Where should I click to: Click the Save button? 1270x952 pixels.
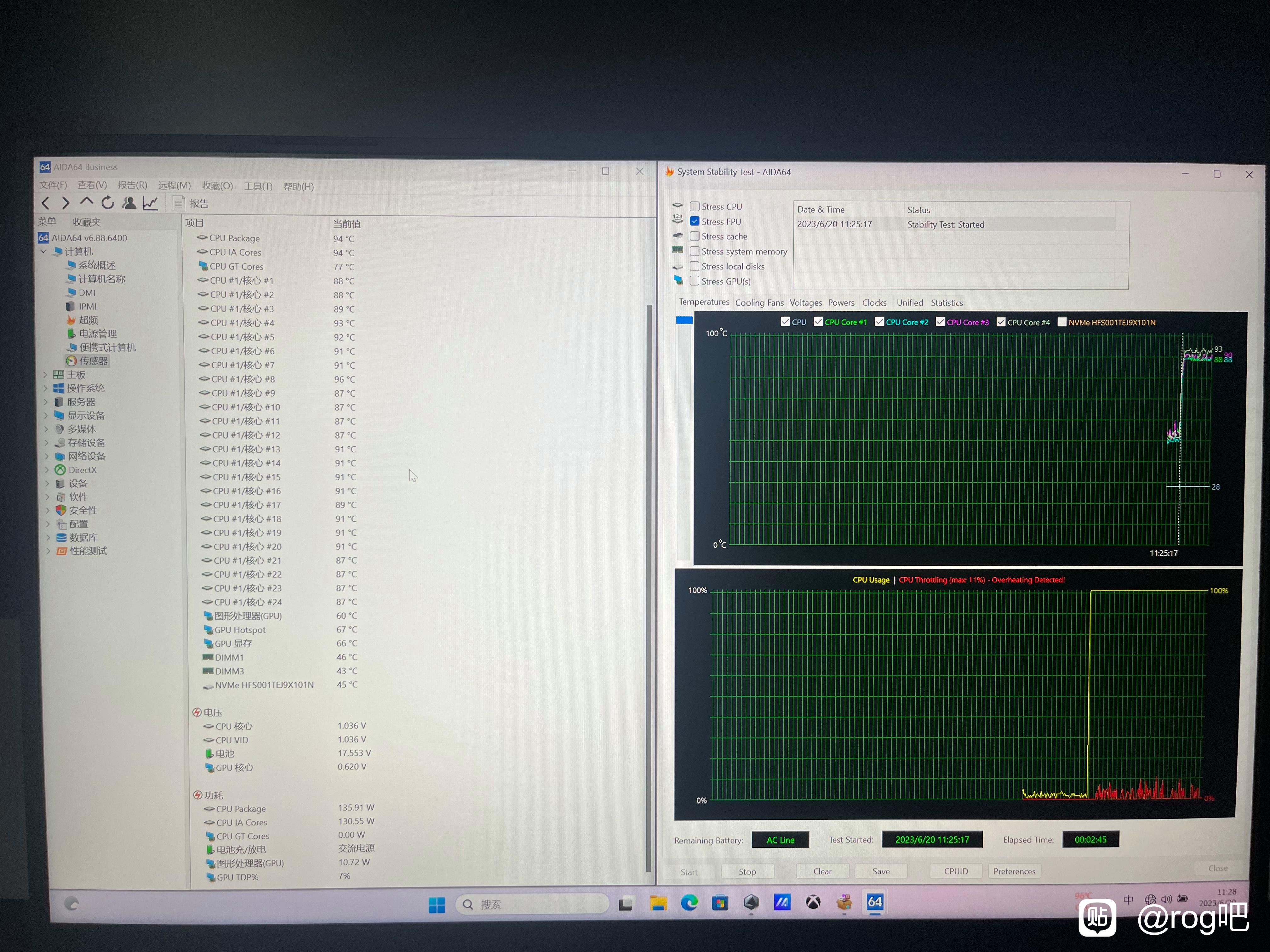881,871
